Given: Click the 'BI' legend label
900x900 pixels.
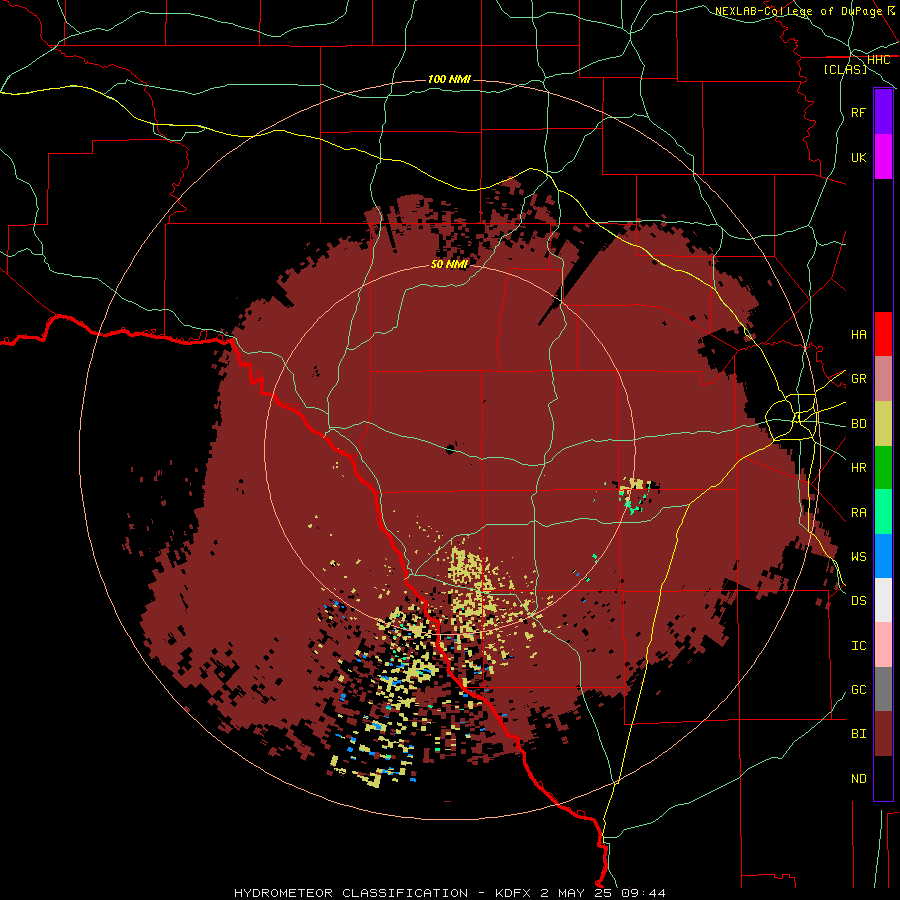Looking at the screenshot, I should (x=858, y=734).
